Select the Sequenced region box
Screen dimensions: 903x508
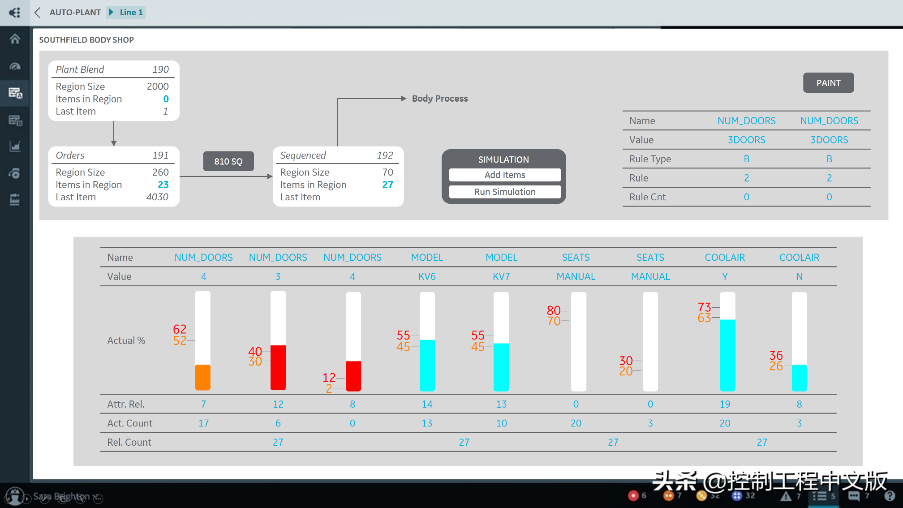(338, 176)
